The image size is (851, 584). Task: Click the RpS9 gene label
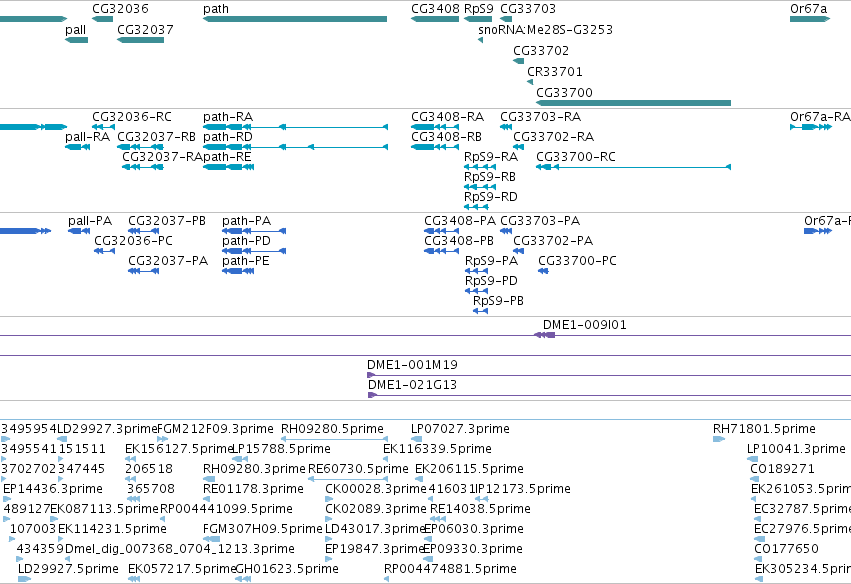coord(479,9)
